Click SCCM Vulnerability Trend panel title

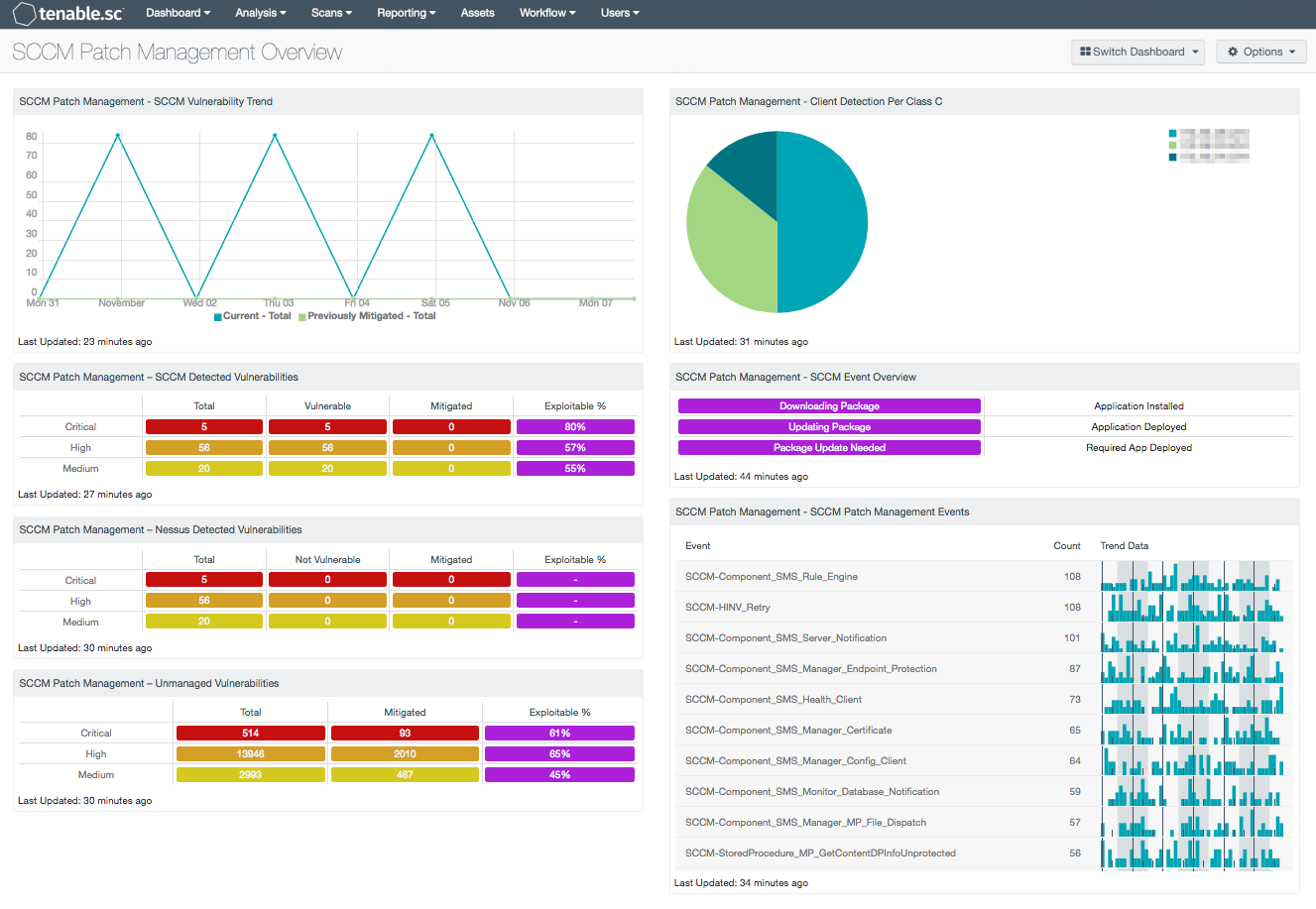pyautogui.click(x=146, y=101)
